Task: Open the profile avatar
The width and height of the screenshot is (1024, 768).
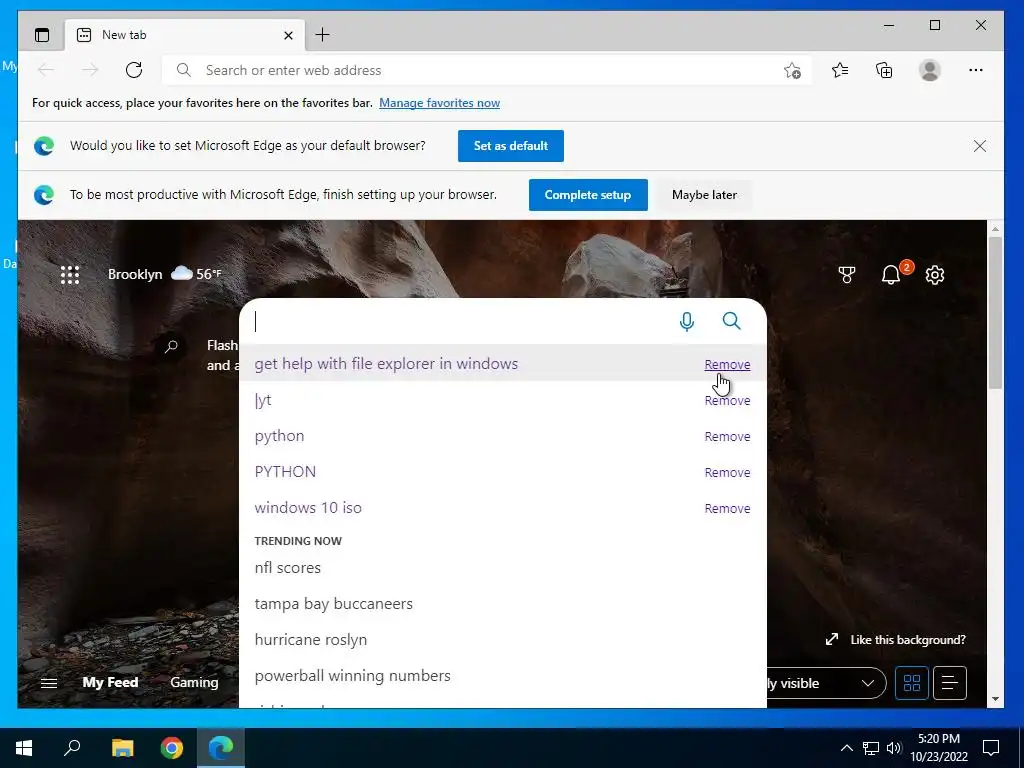Action: [929, 70]
